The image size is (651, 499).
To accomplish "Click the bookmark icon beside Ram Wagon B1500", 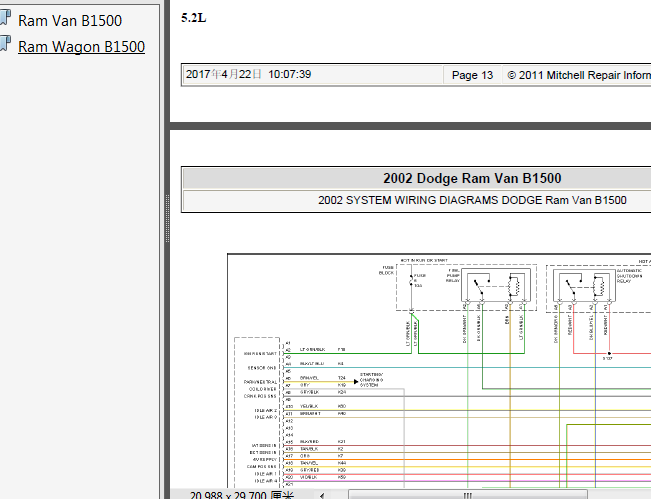I will click(x=5, y=44).
